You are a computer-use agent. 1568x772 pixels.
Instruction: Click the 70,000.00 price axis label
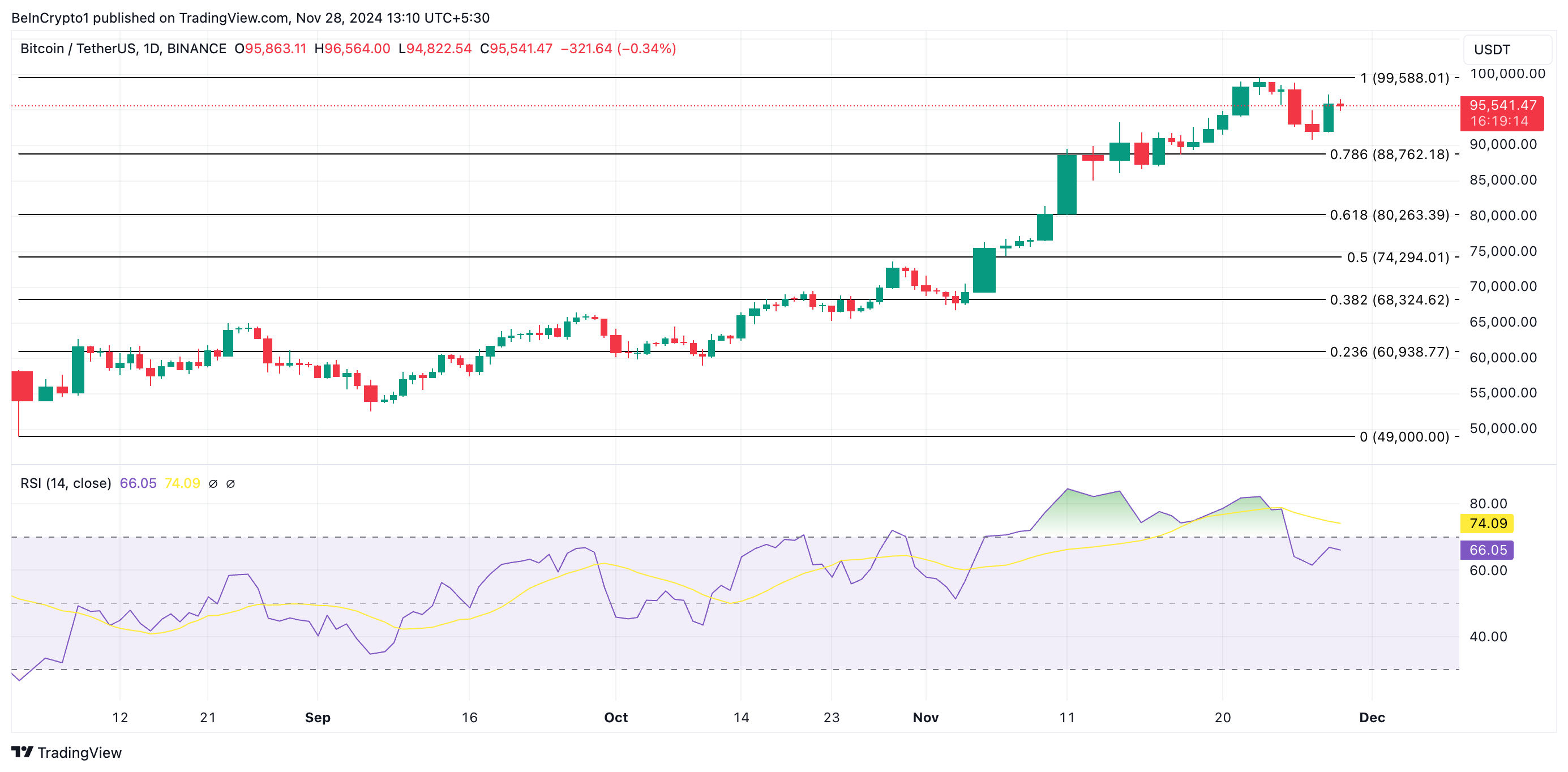point(1503,286)
